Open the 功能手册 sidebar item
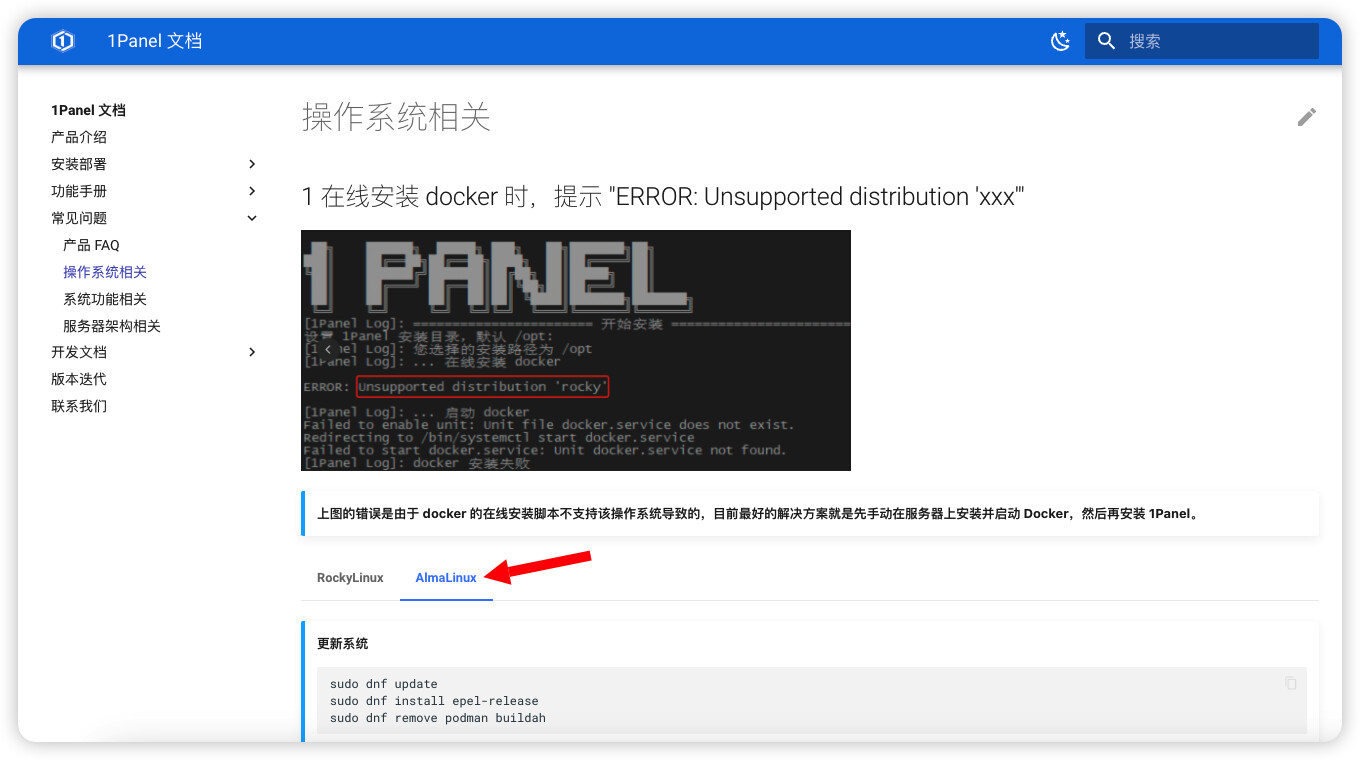Screen dimensions: 1360x760 pos(79,191)
